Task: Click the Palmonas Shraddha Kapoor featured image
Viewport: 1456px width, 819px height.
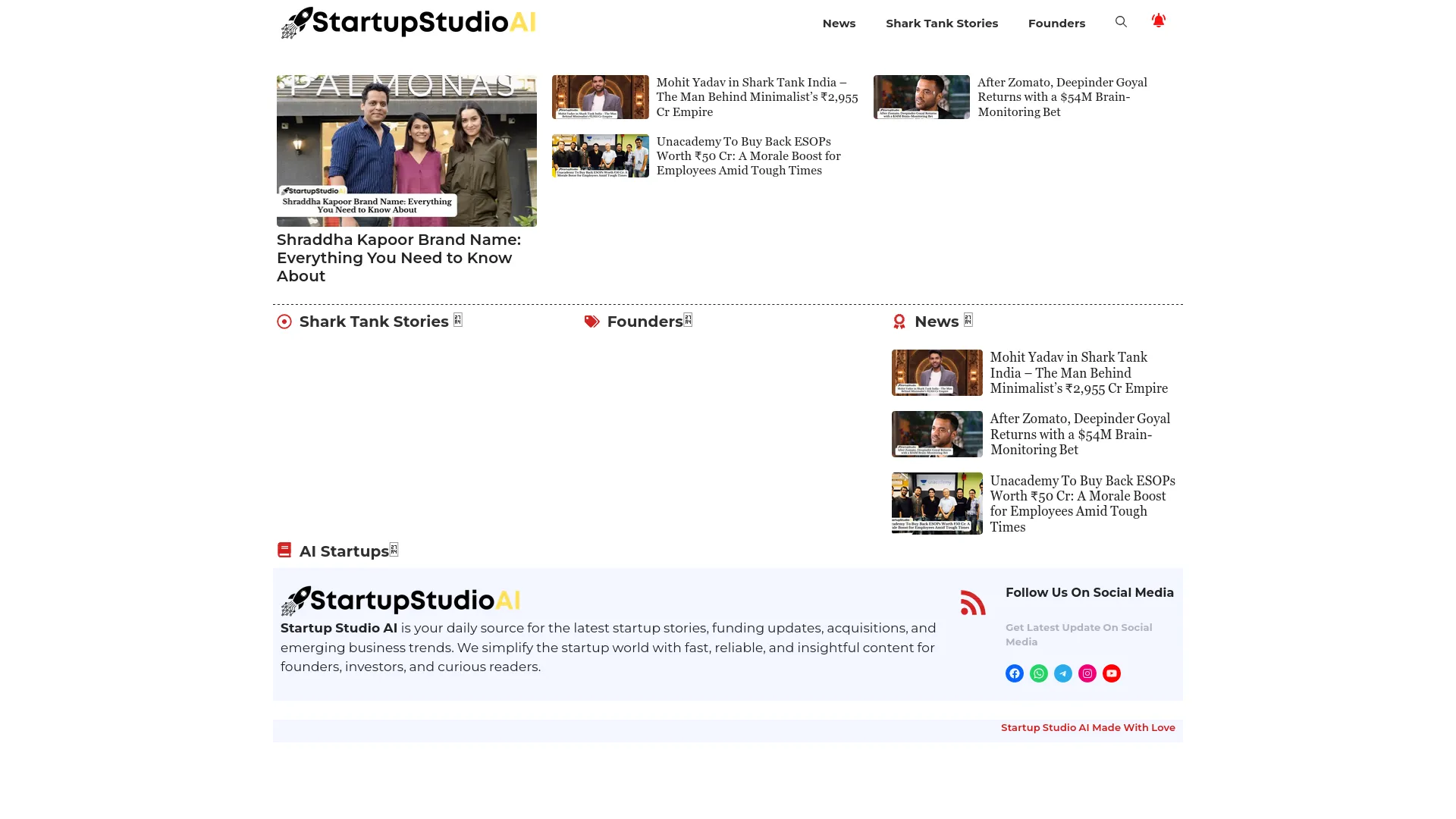Action: (x=406, y=151)
